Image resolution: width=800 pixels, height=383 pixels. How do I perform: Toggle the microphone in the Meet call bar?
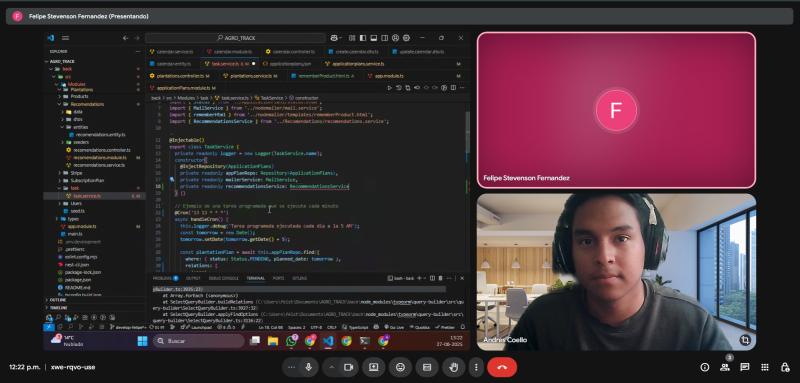click(308, 367)
